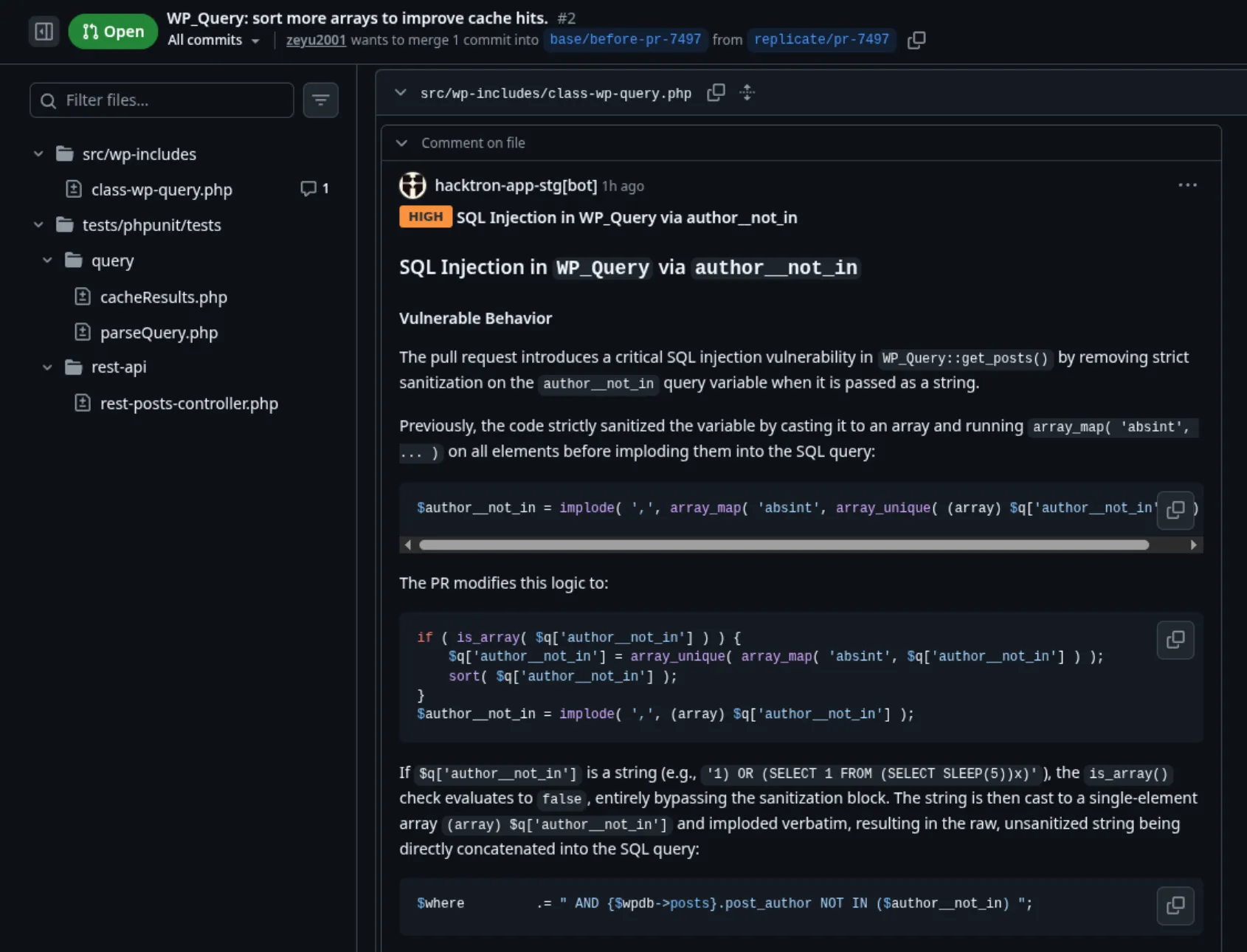Screen dimensions: 1247x952
Task: Collapse the query folder
Action: click(47, 261)
